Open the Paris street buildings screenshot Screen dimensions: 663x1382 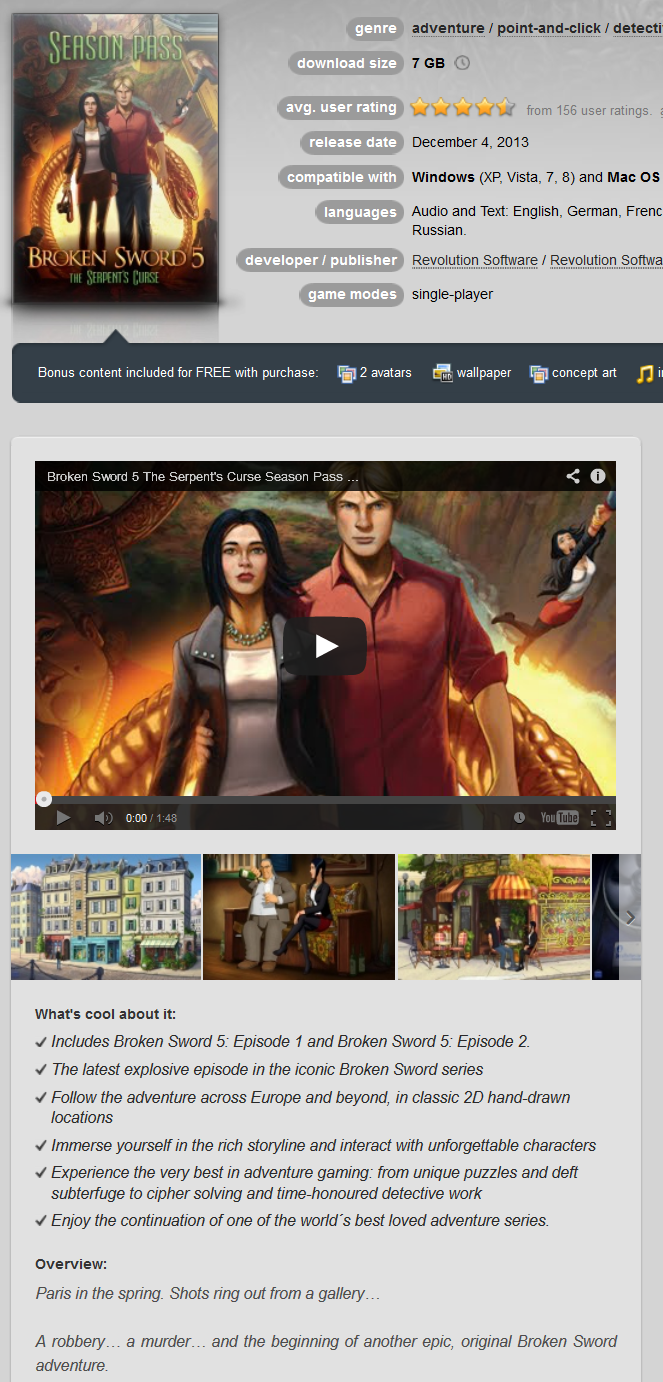pos(106,917)
